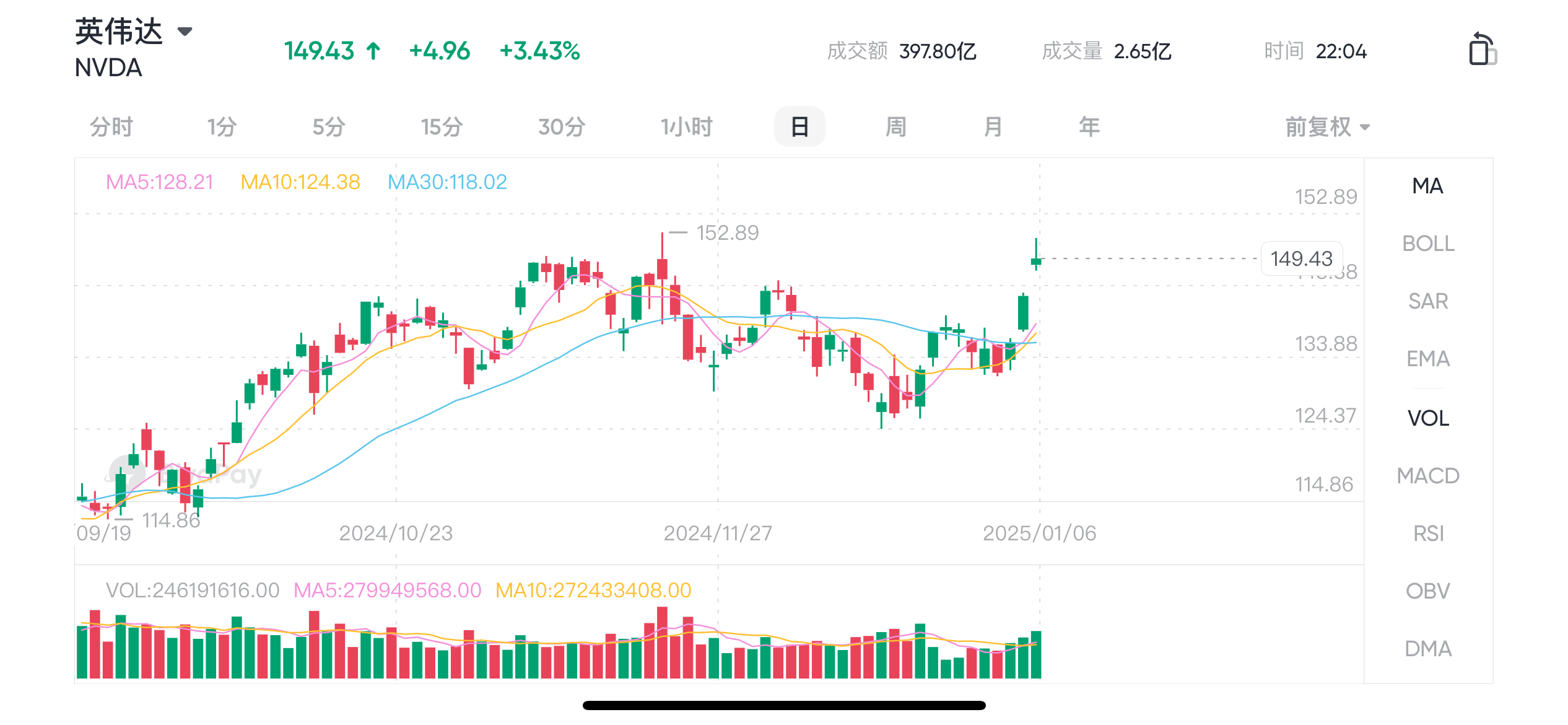Select the OBV indicator

pyautogui.click(x=1428, y=591)
